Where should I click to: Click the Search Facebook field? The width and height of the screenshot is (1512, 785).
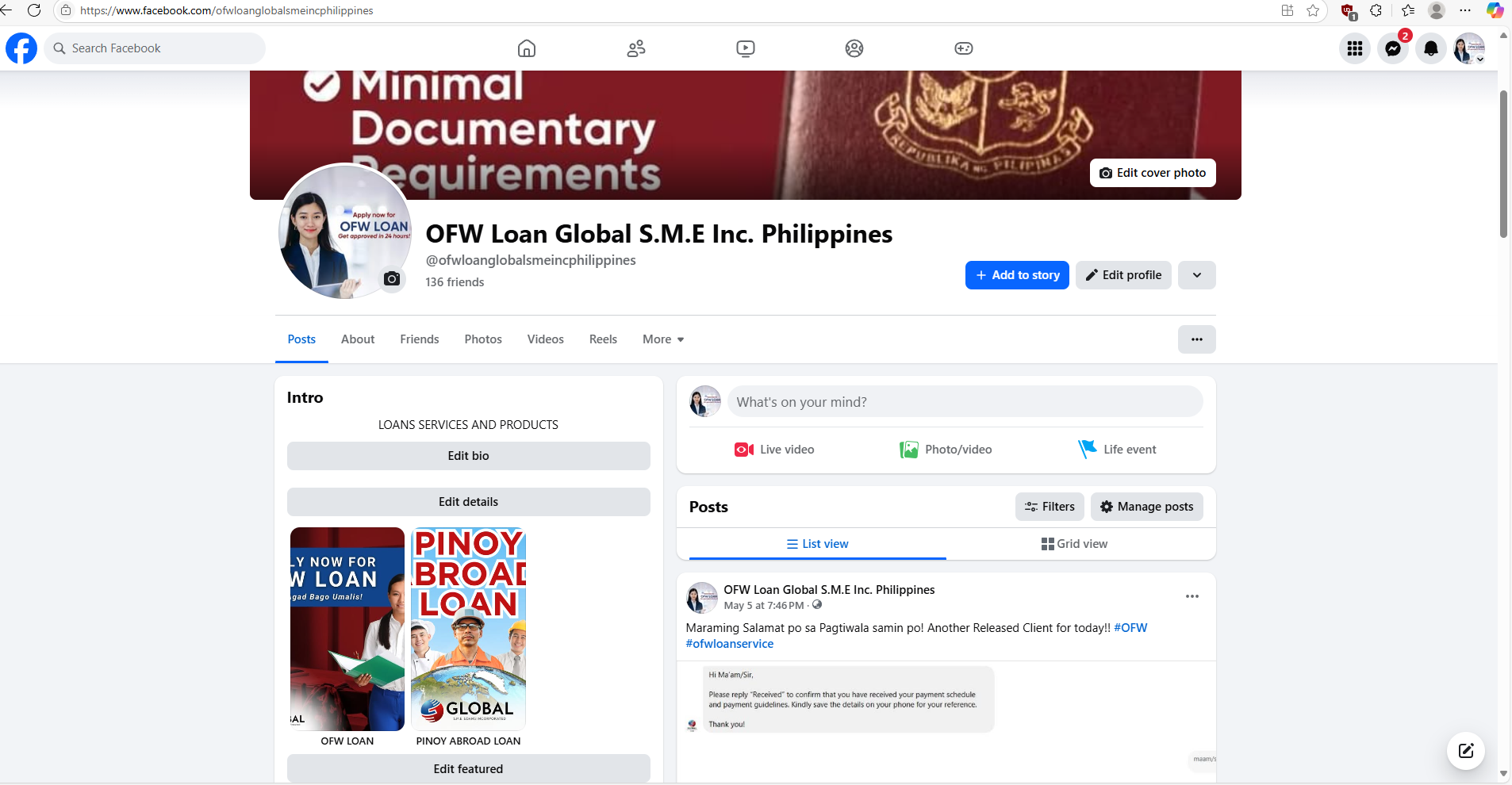(x=155, y=48)
